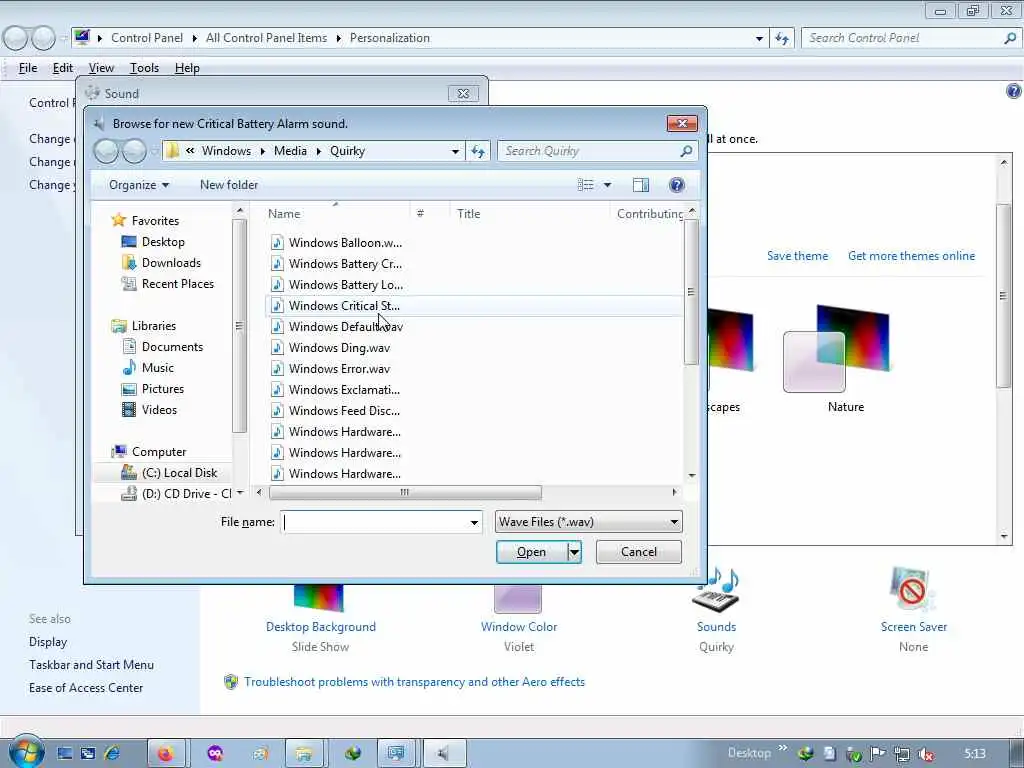This screenshot has width=1024, height=768.
Task: Open the Wave Files type dropdown
Action: [588, 522]
